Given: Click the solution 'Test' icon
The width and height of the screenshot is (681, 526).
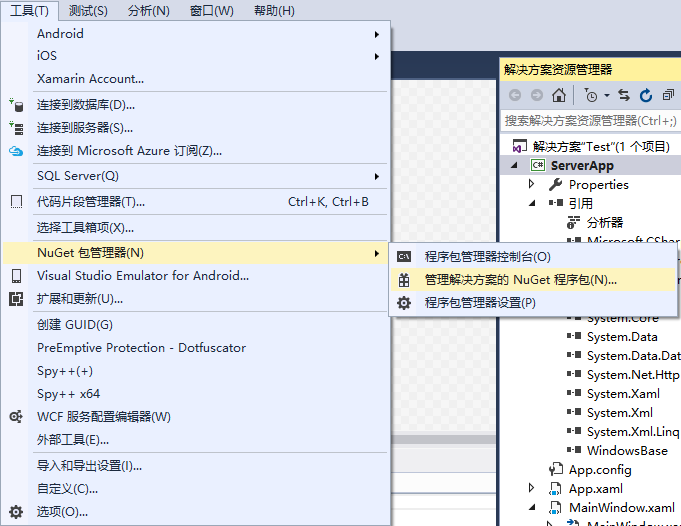Looking at the screenshot, I should [x=519, y=146].
